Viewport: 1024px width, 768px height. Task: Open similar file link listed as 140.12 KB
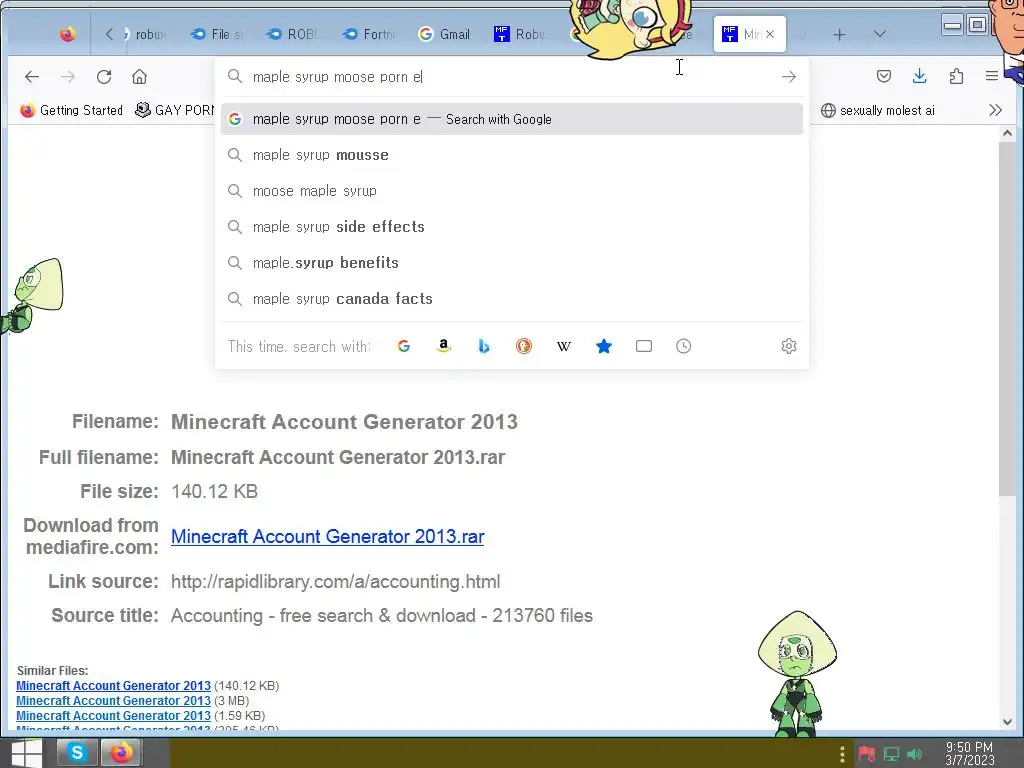[x=114, y=686]
